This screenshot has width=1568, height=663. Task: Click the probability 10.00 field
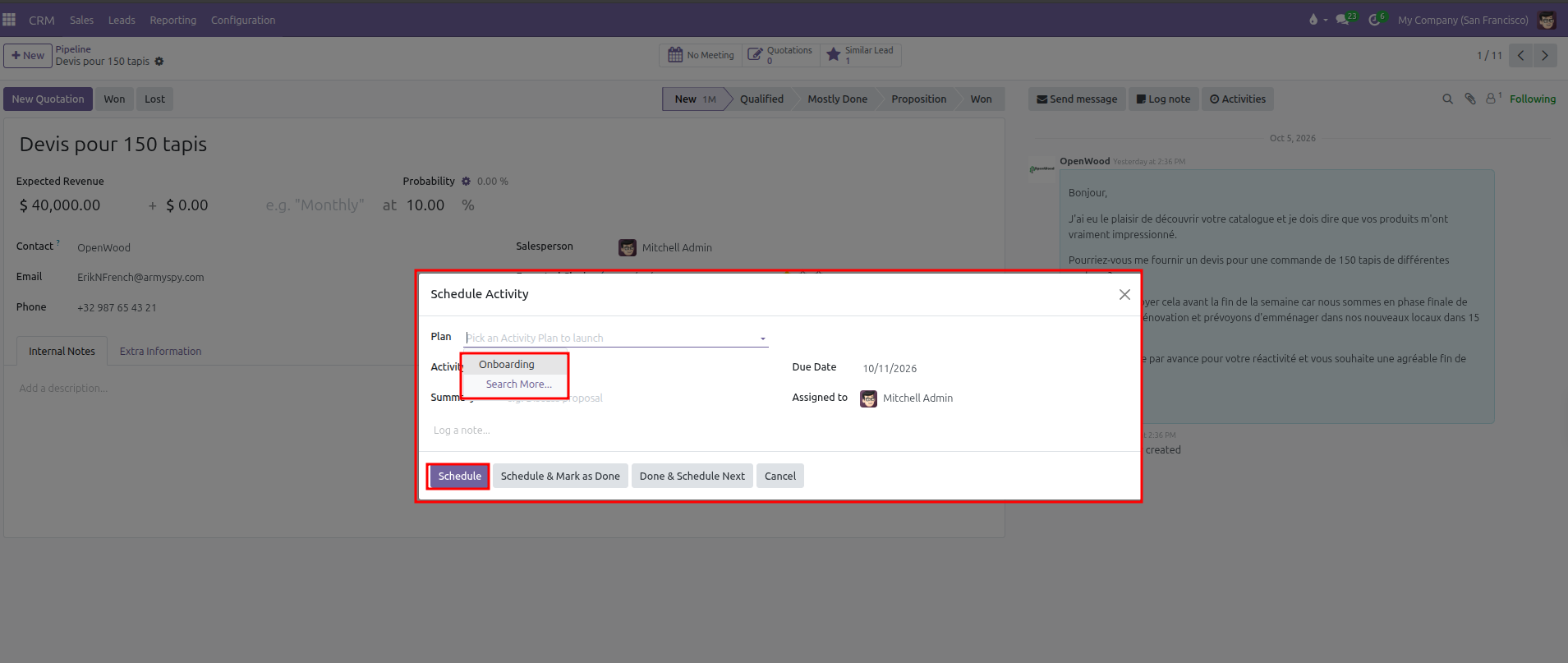click(425, 205)
